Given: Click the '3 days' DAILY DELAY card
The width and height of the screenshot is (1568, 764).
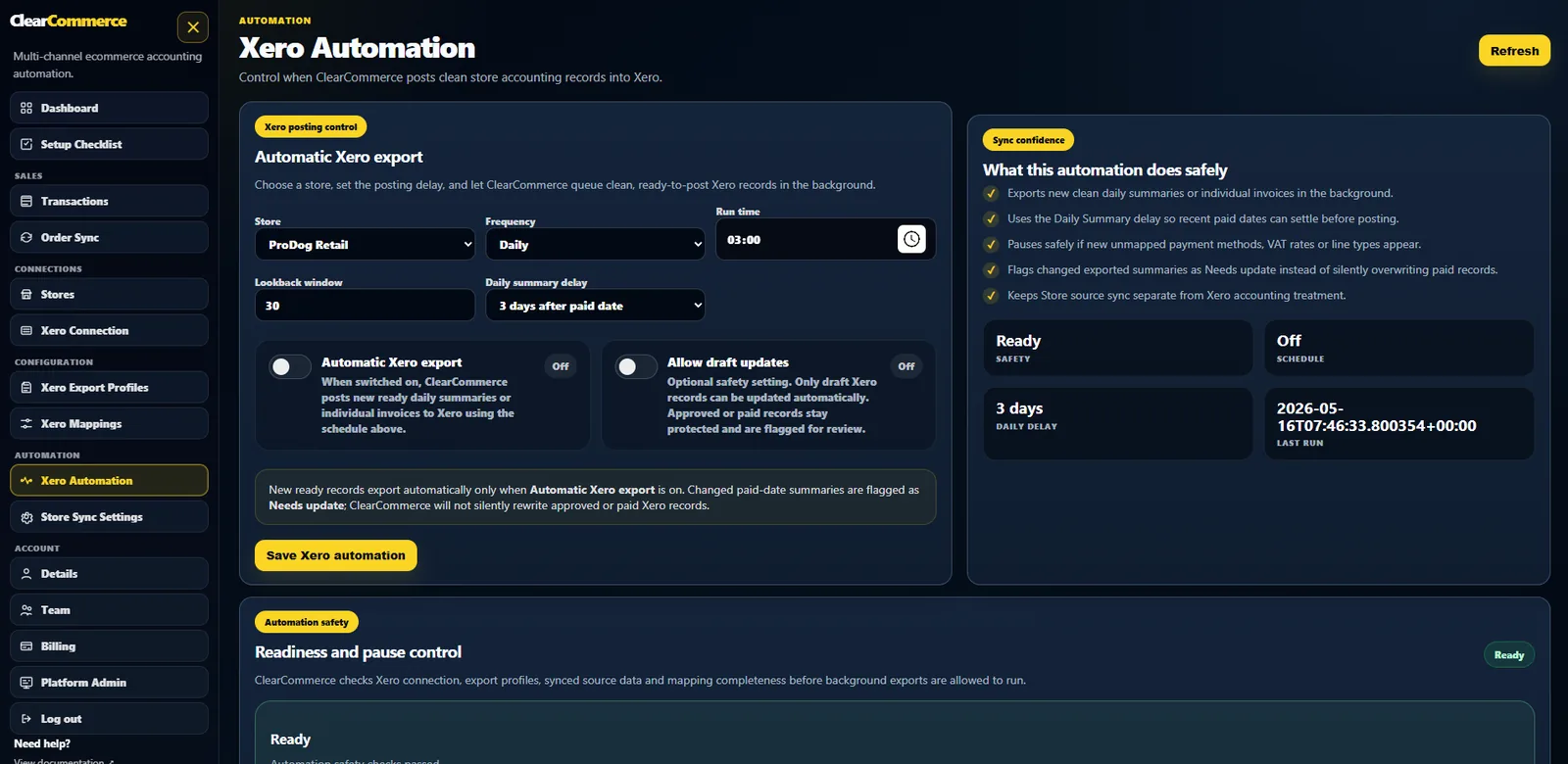Looking at the screenshot, I should pyautogui.click(x=1117, y=423).
